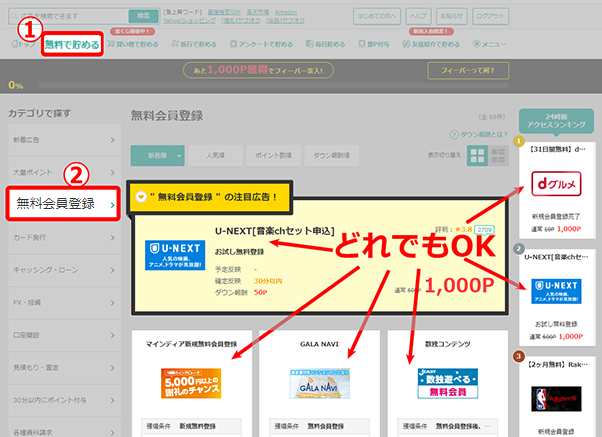Expand the カード発行 category
Image resolution: width=602 pixels, height=437 pixels.
pyautogui.click(x=60, y=239)
